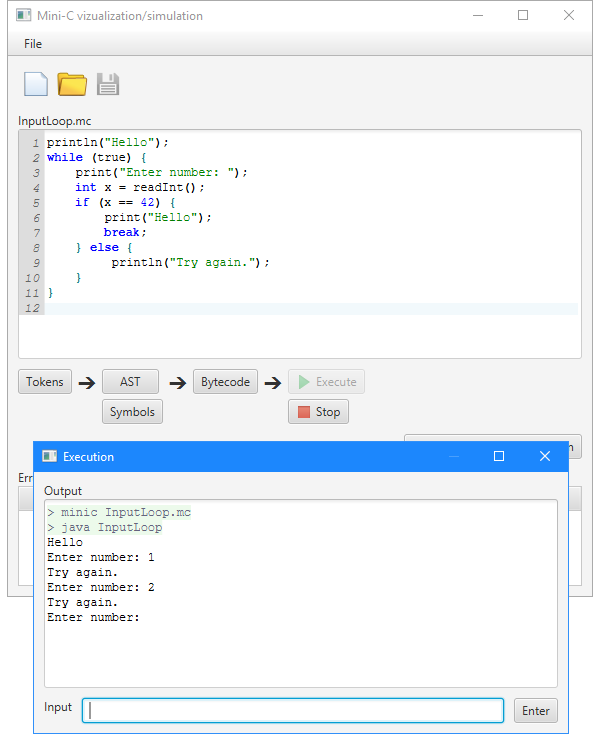Click the Symbols button

(x=132, y=412)
